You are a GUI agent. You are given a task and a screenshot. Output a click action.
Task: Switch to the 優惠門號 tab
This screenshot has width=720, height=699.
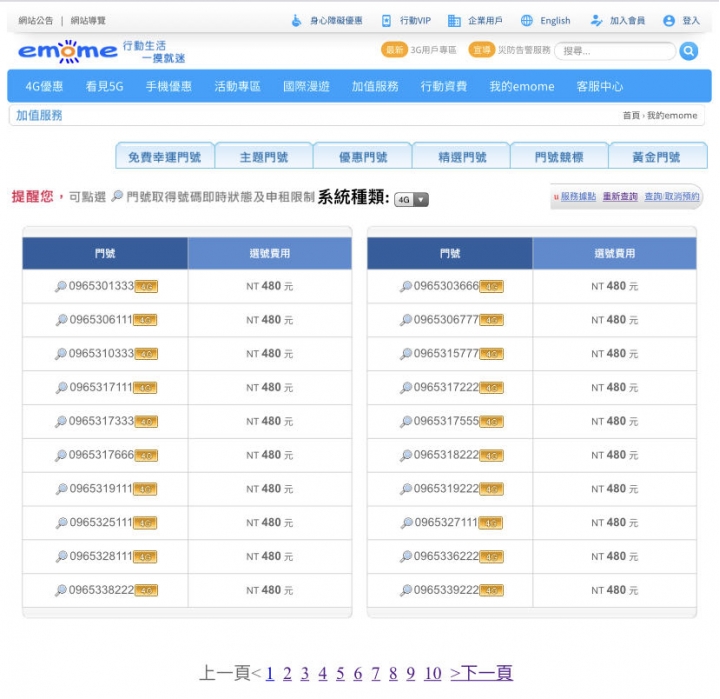coord(363,157)
